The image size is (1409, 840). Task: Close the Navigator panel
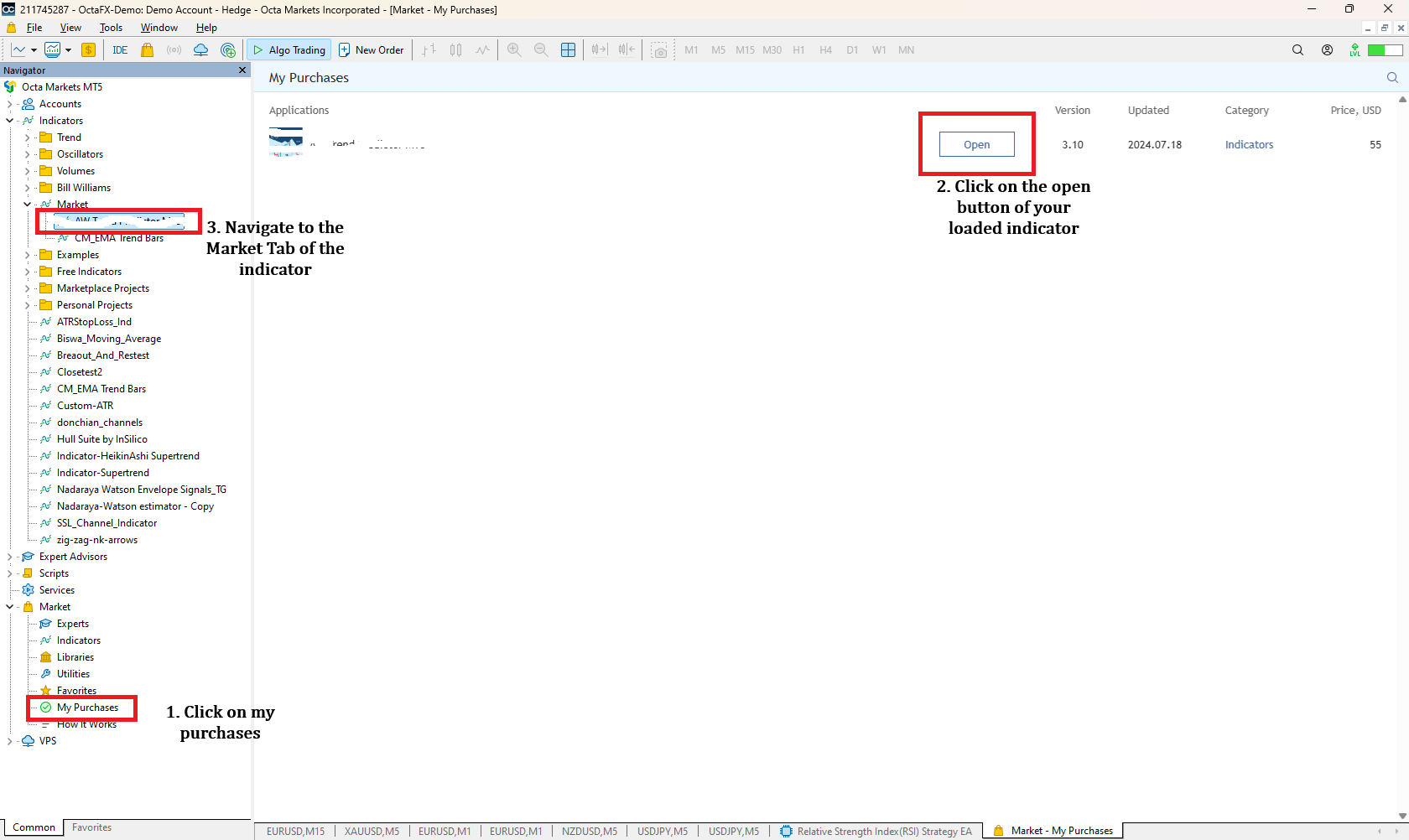pyautogui.click(x=242, y=70)
